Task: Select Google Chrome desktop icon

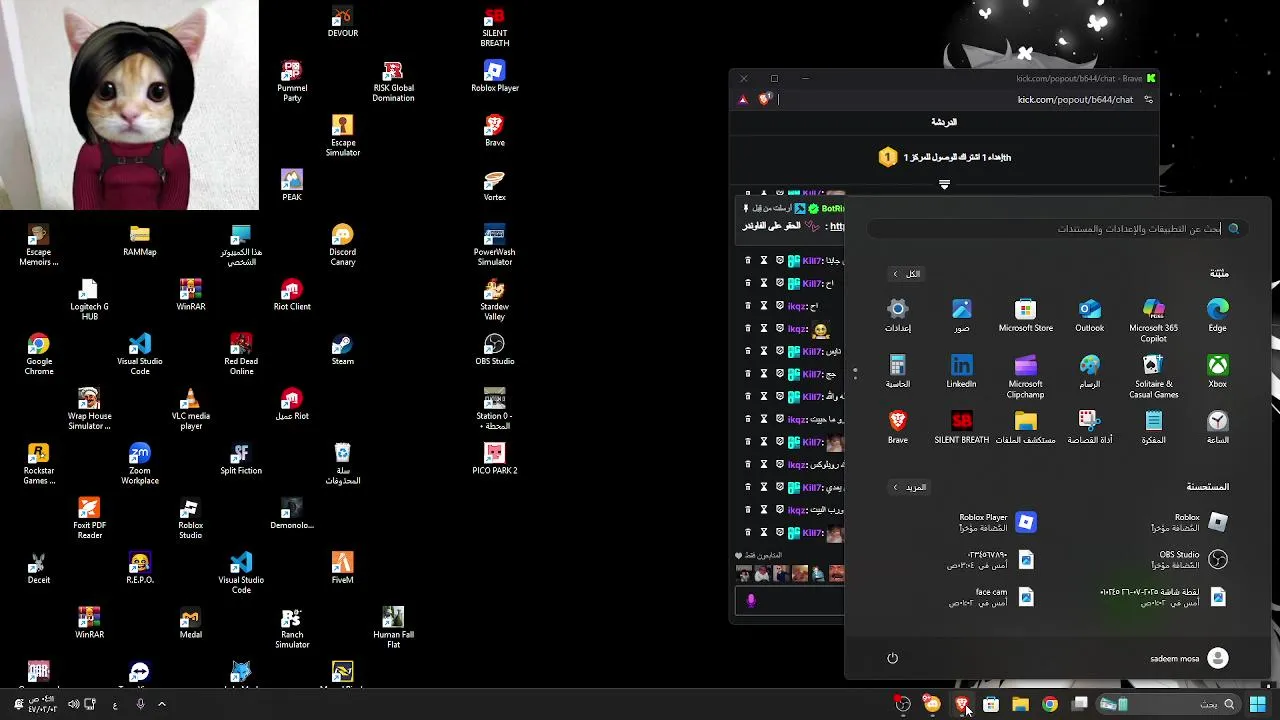Action: point(39,355)
